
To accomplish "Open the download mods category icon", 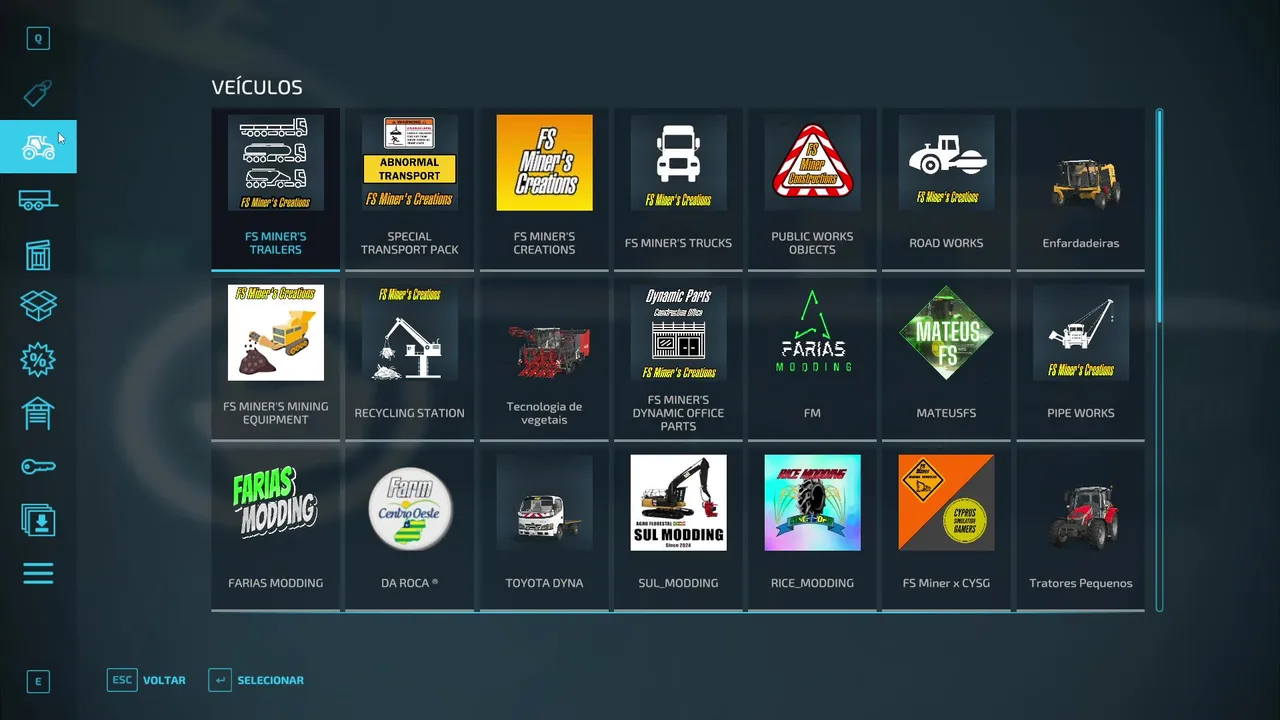I will click(38, 520).
